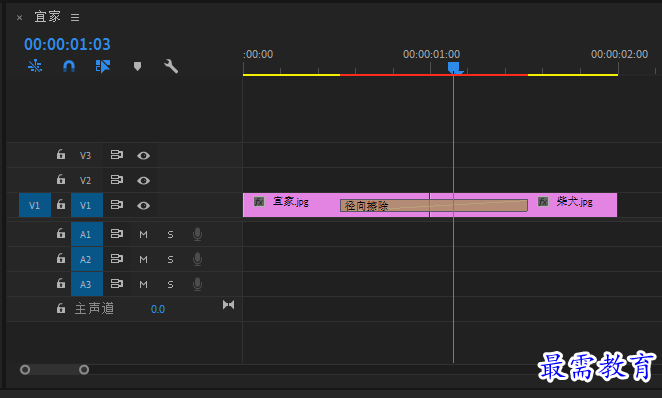The image size is (662, 398).
Task: Add a marker with shield icon
Action: click(137, 66)
